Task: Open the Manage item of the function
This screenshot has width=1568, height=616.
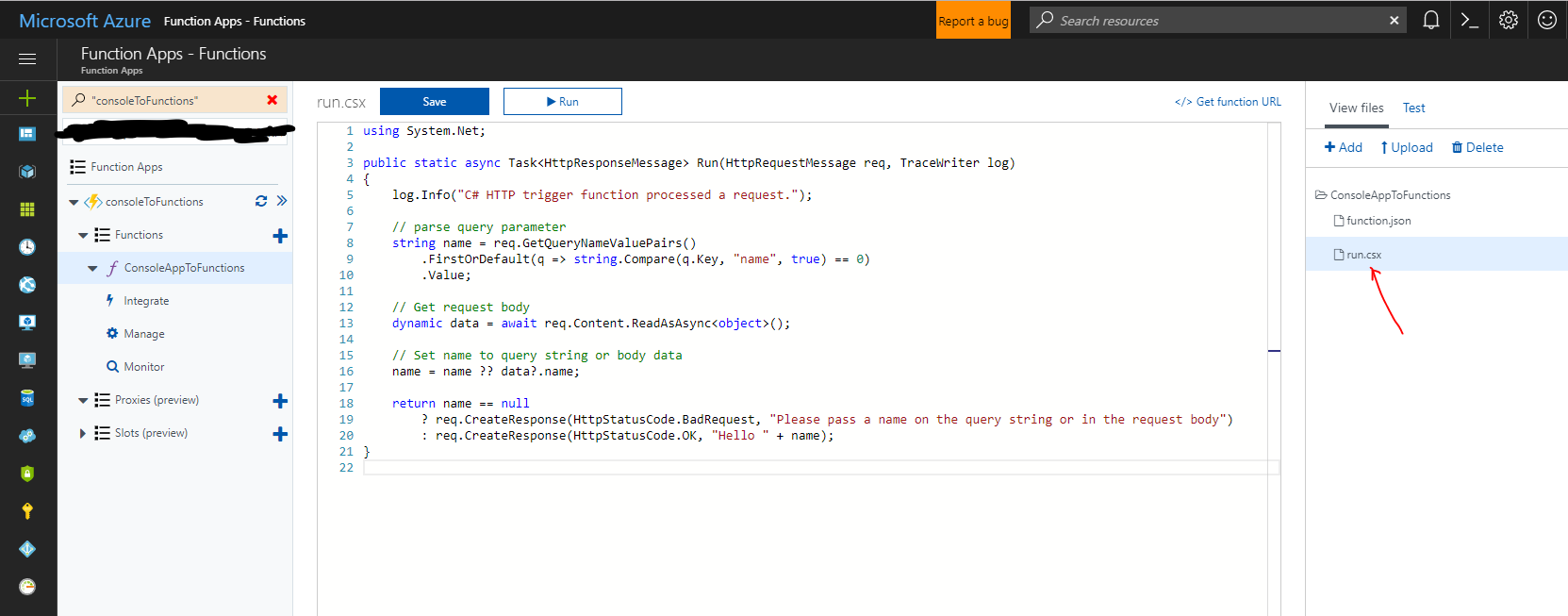Action: coord(144,334)
